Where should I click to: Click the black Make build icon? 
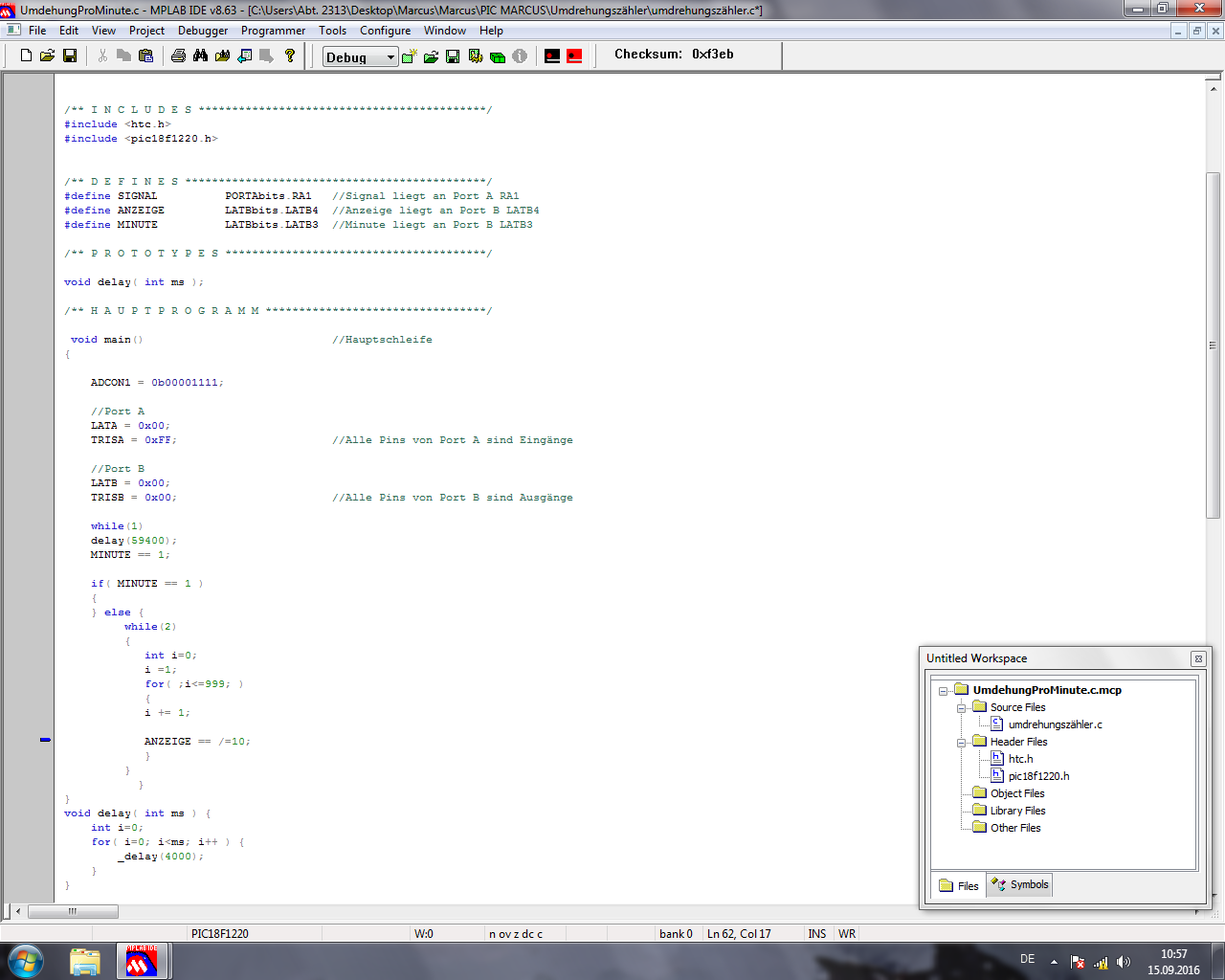pos(552,56)
